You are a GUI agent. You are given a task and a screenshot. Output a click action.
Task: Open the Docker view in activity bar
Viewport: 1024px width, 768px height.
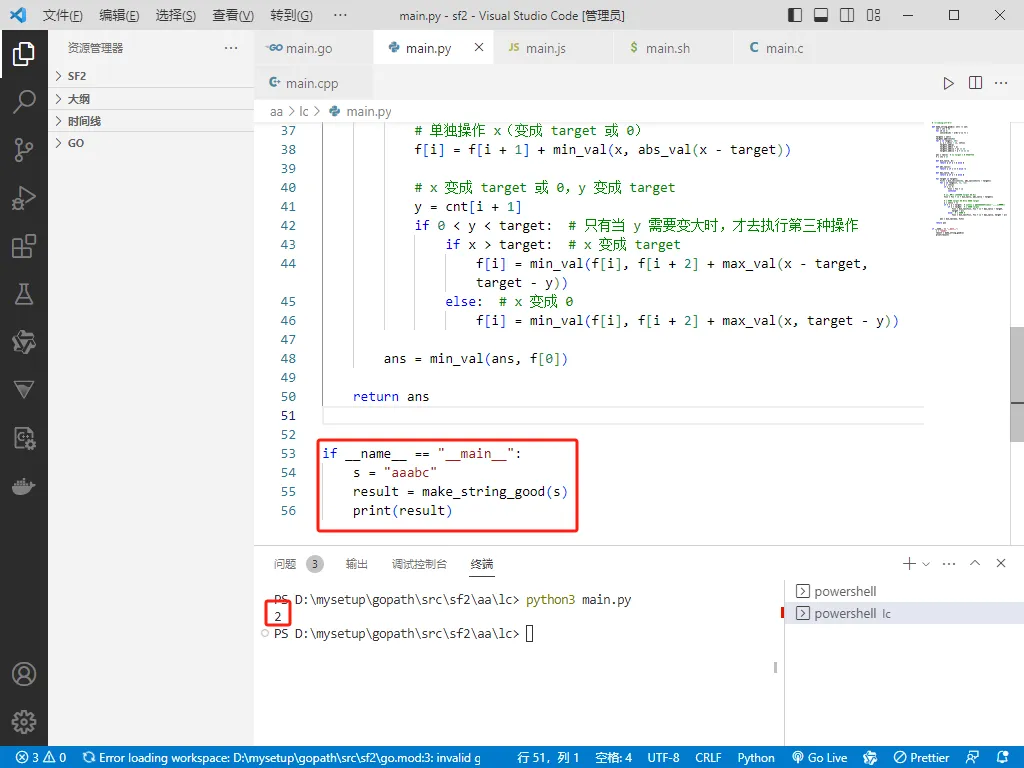(x=24, y=487)
